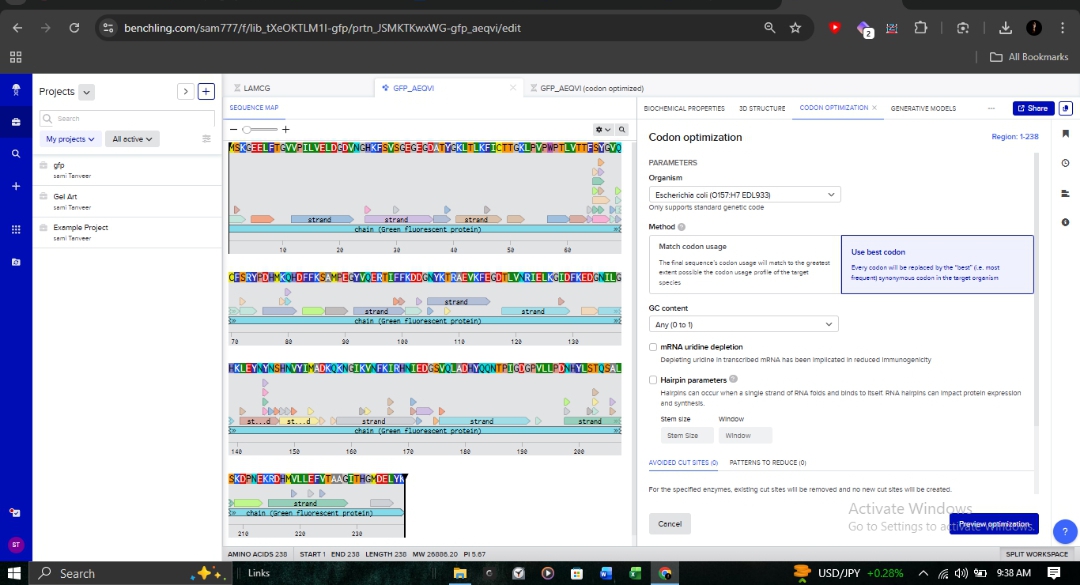Click the sequence map search magnifier icon

(621, 129)
